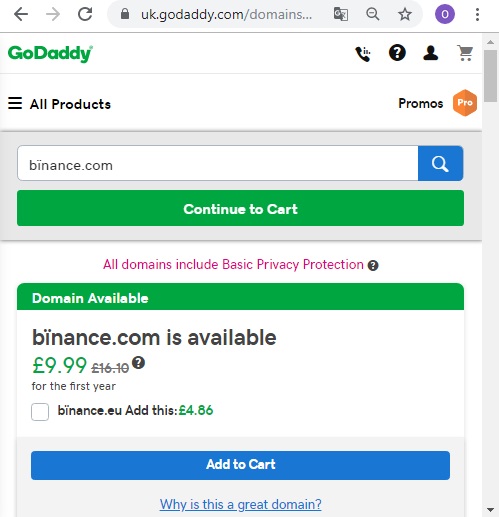Click the price info question mark icon

pos(138,363)
